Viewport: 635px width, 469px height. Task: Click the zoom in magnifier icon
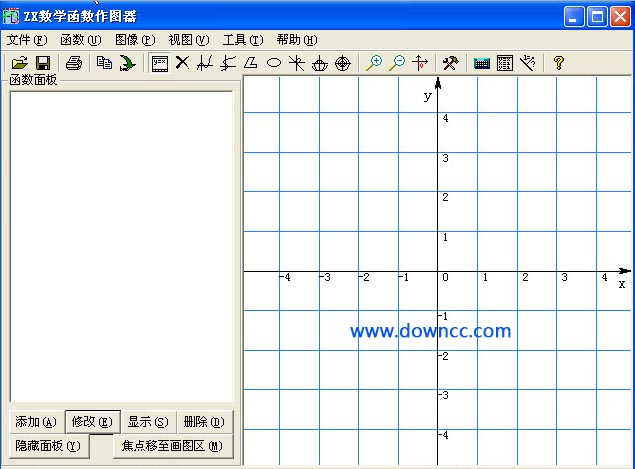click(374, 63)
